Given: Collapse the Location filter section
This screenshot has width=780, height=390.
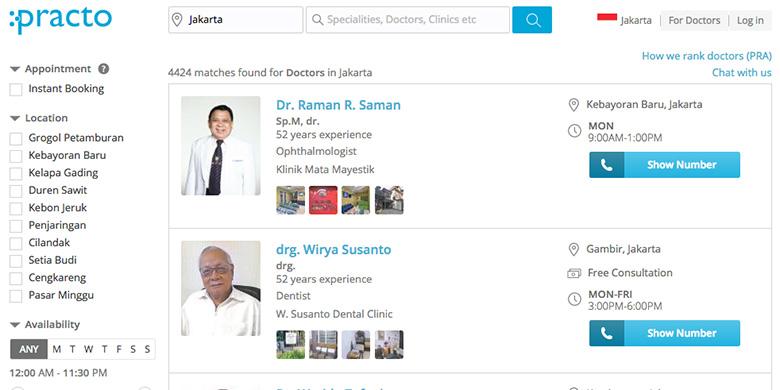Looking at the screenshot, I should coord(15,118).
